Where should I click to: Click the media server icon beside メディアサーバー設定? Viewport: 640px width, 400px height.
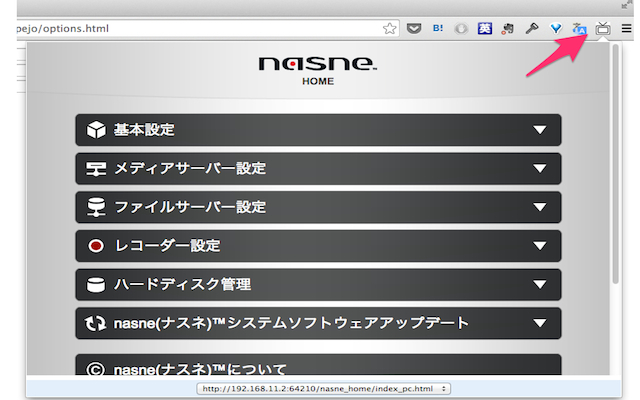(x=96, y=169)
